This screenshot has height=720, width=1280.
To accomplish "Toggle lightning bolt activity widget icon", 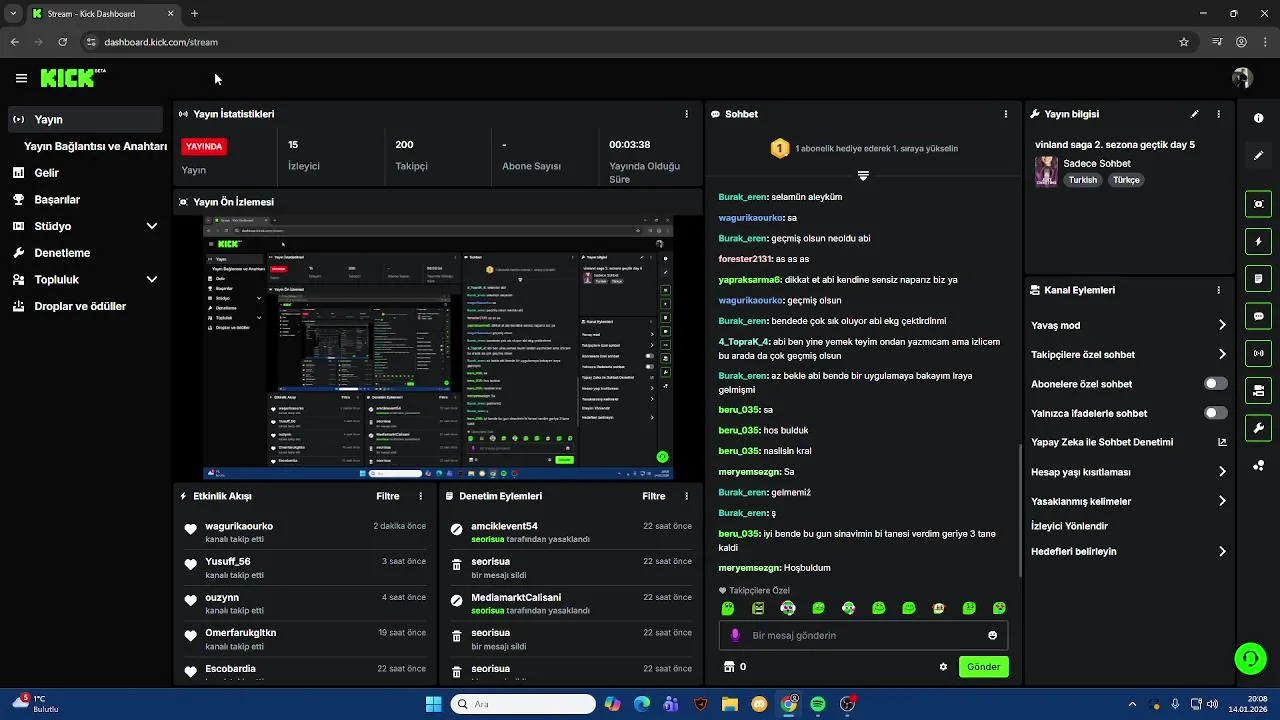I will coord(1258,241).
